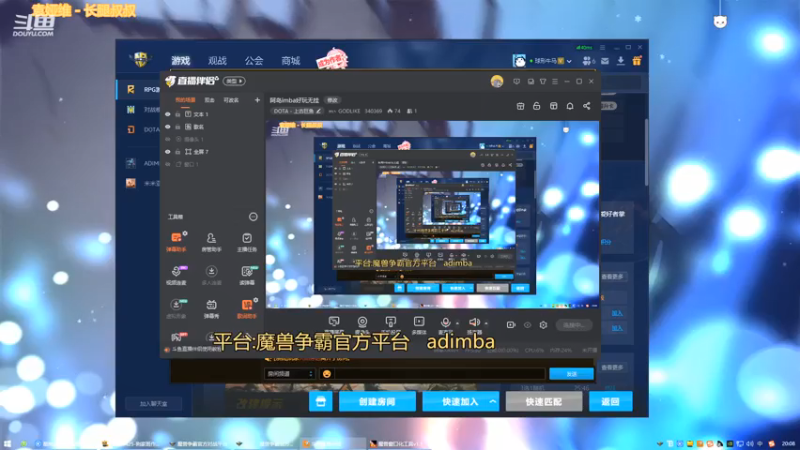Collapse the 工具箱 toolbox with round button
800x450 pixels.
(x=253, y=217)
